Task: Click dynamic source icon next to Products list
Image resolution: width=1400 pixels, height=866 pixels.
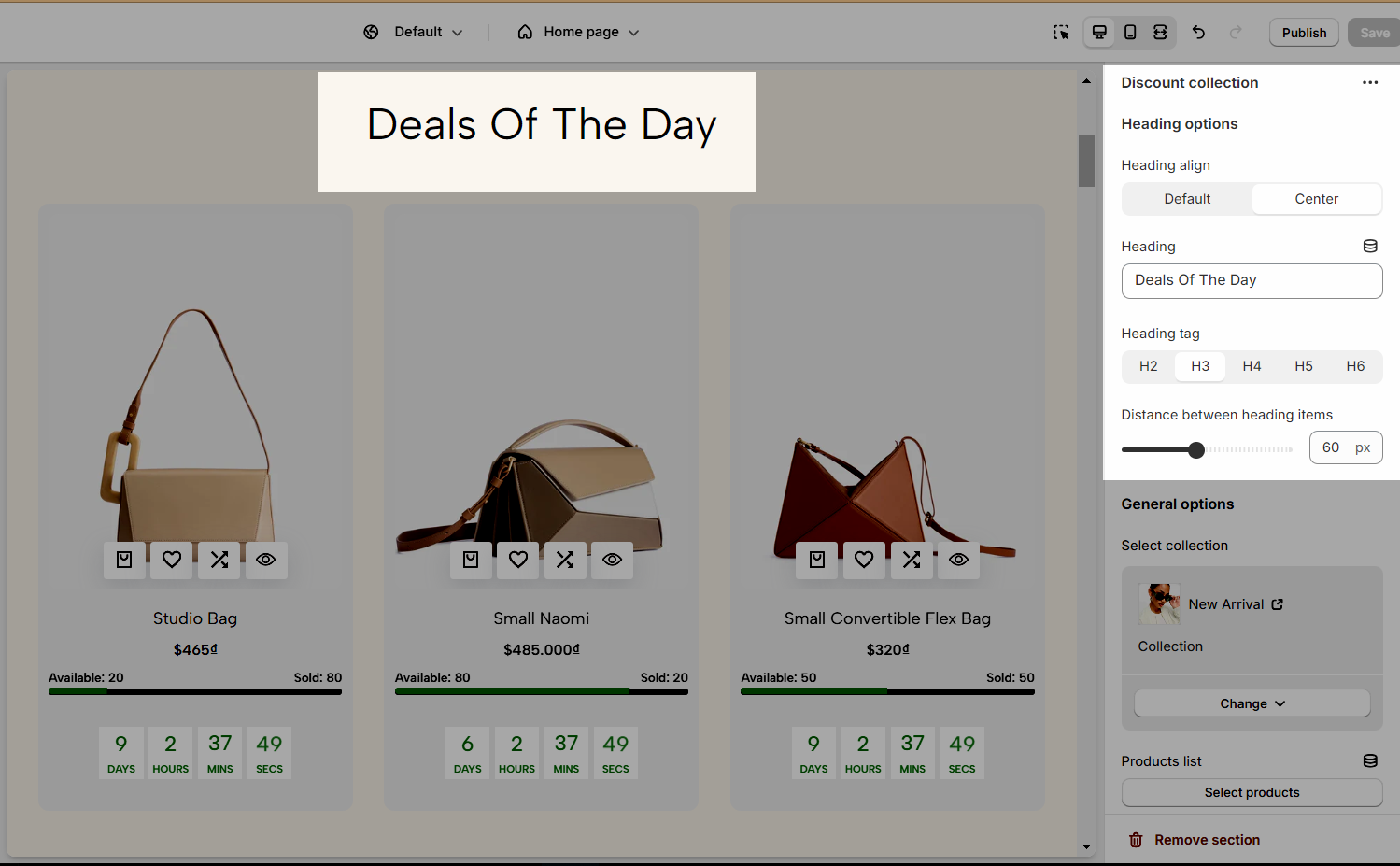Action: (x=1370, y=761)
